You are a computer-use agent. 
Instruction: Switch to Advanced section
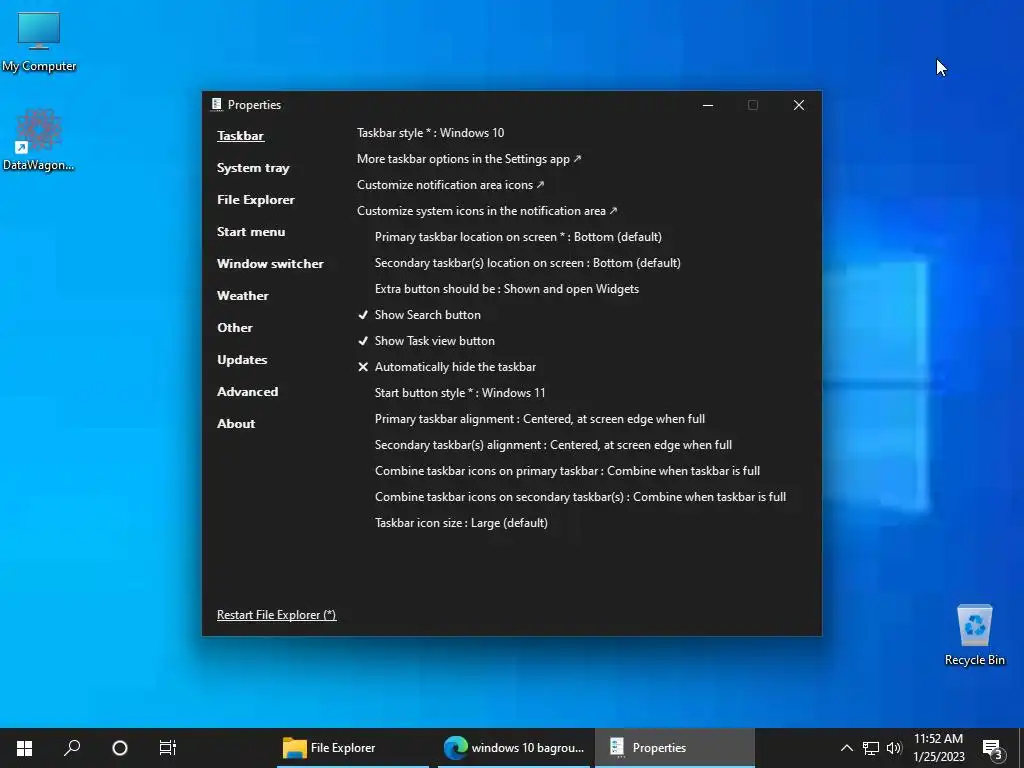[248, 392]
